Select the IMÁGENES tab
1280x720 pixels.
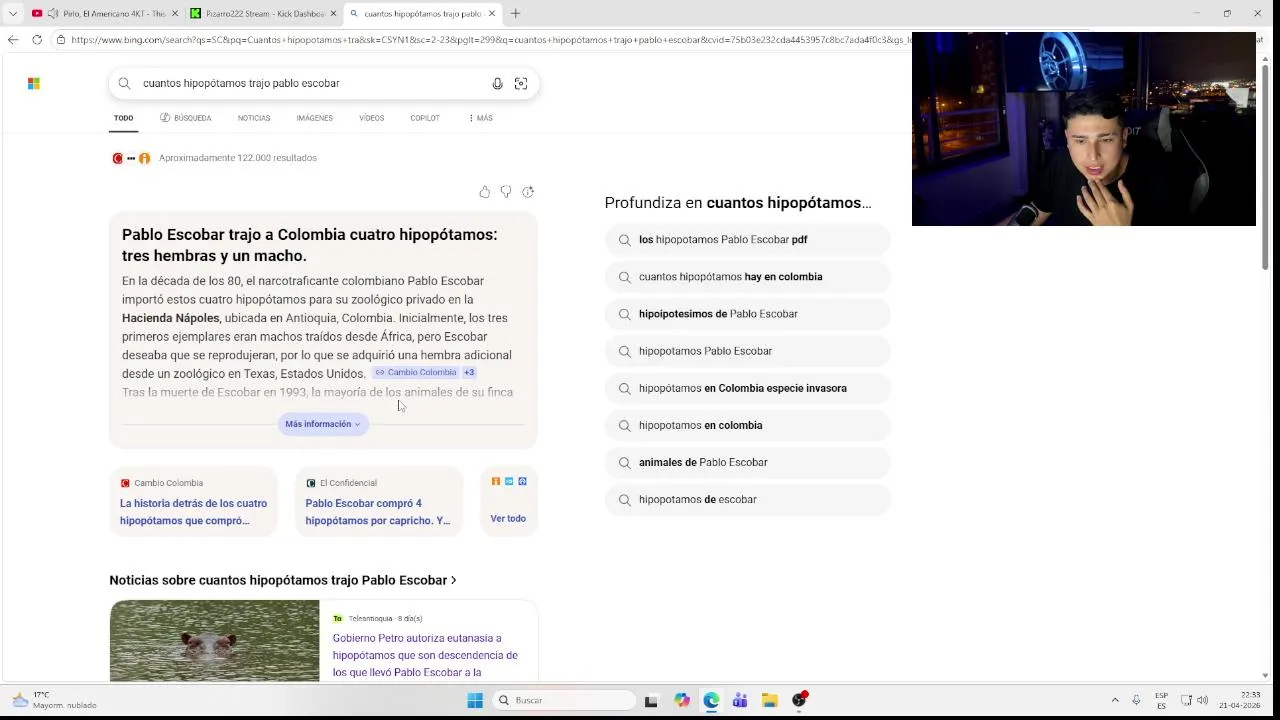[x=314, y=118]
